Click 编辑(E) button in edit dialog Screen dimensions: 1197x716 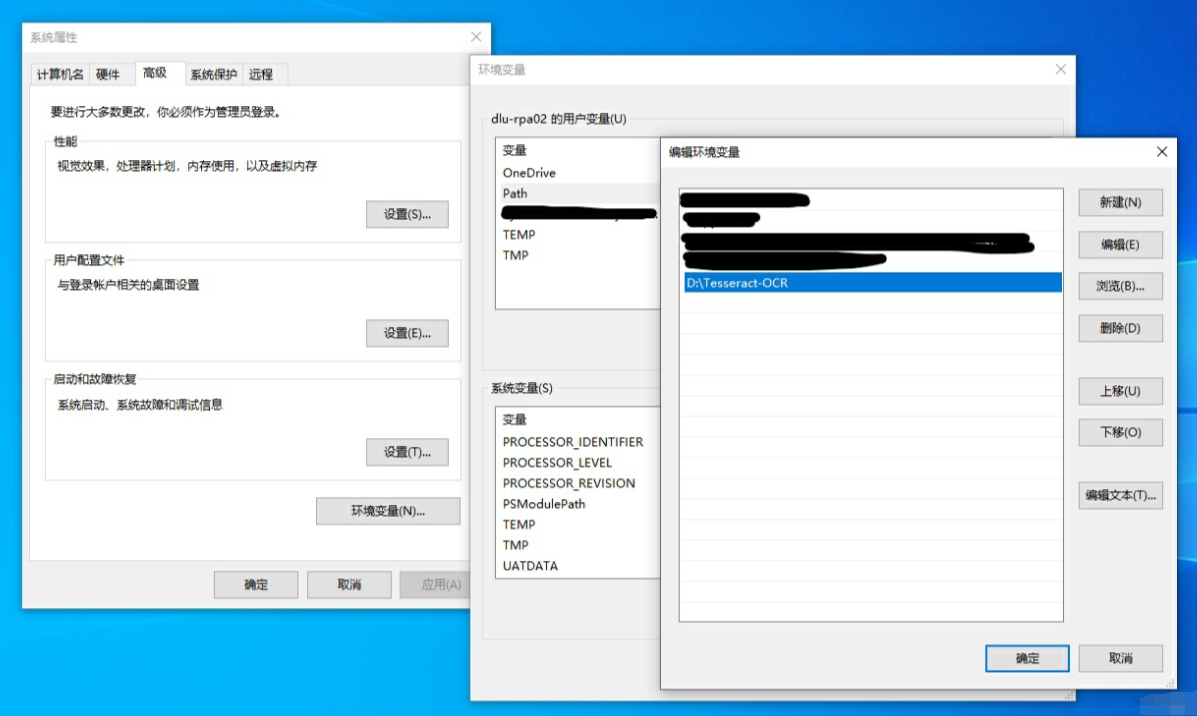pyautogui.click(x=1120, y=244)
